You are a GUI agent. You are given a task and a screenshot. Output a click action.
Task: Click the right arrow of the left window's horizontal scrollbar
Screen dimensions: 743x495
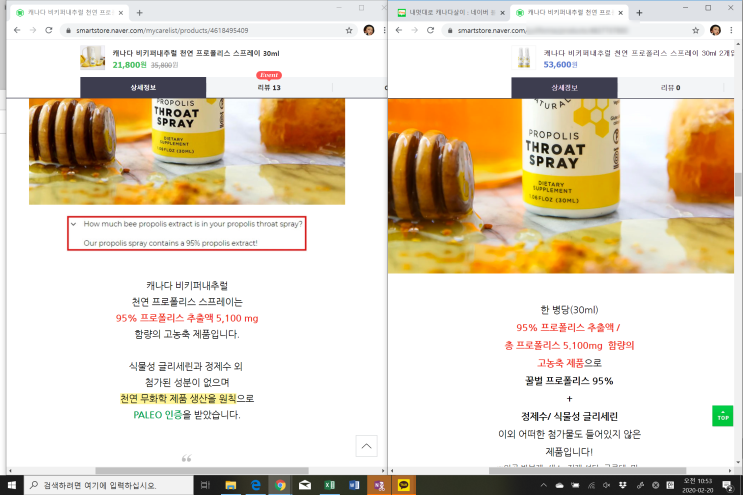click(383, 470)
